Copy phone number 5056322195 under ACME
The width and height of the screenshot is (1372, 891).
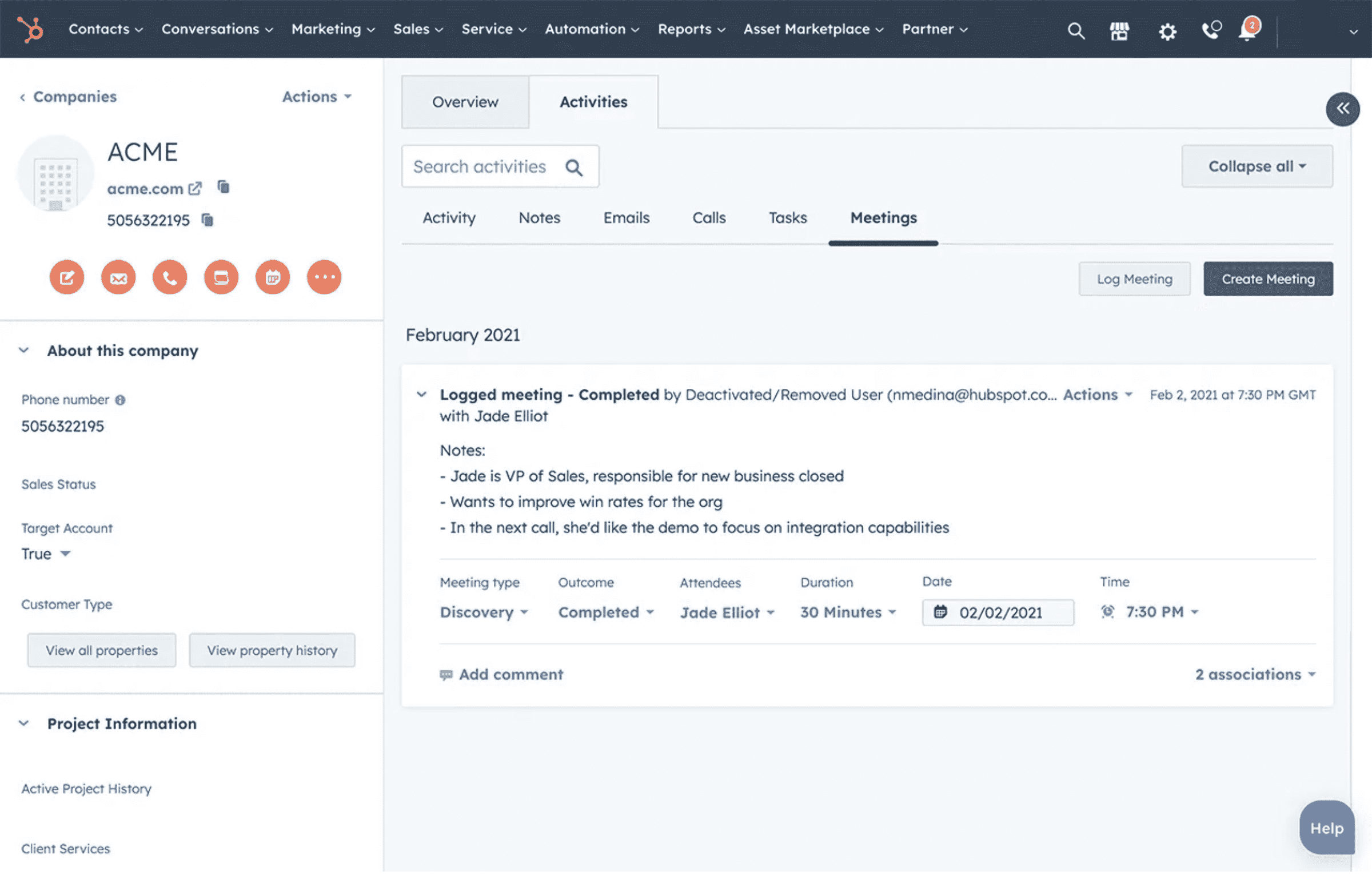tap(207, 220)
